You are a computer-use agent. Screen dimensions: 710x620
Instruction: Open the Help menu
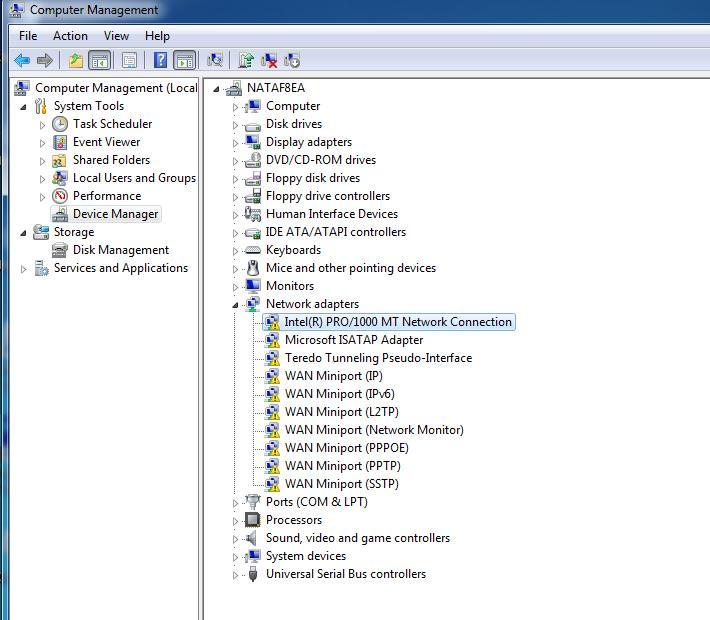pos(157,36)
